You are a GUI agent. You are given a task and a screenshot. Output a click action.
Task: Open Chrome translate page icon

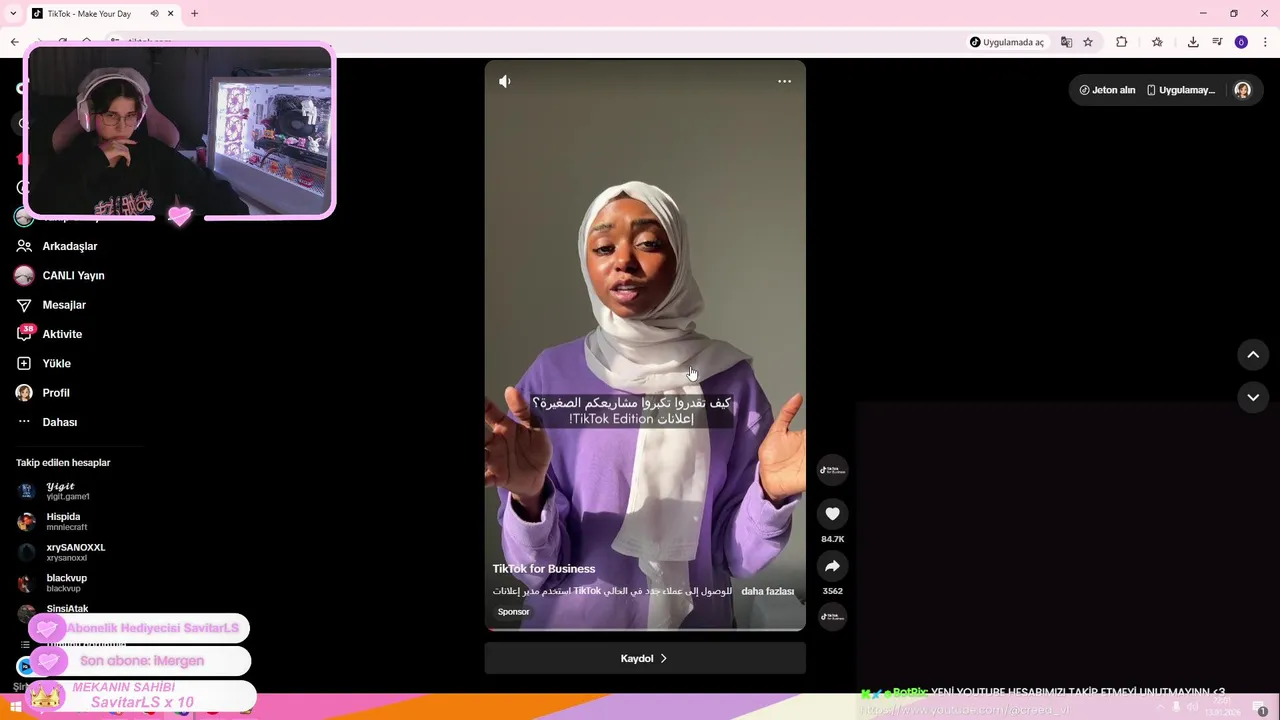pyautogui.click(x=1066, y=42)
